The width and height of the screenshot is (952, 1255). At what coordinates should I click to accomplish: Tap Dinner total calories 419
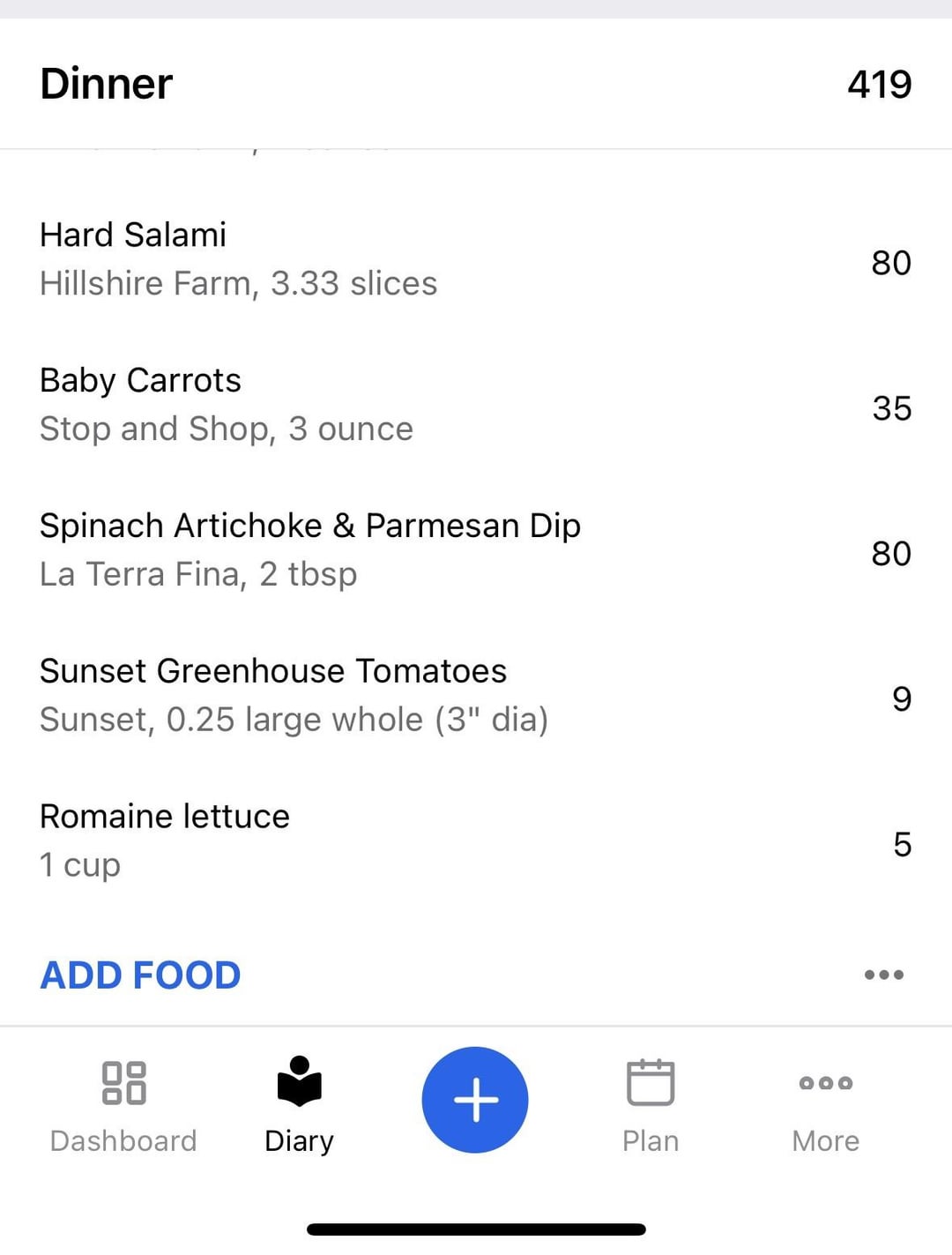click(879, 85)
